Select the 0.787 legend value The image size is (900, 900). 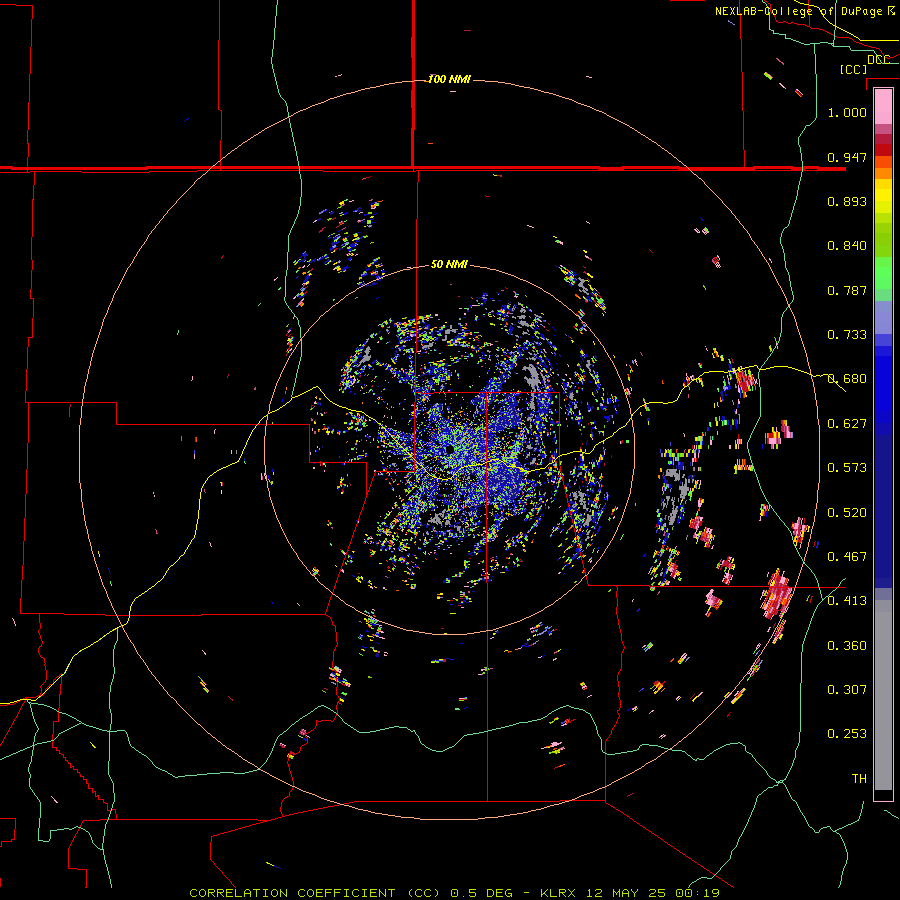click(x=847, y=290)
